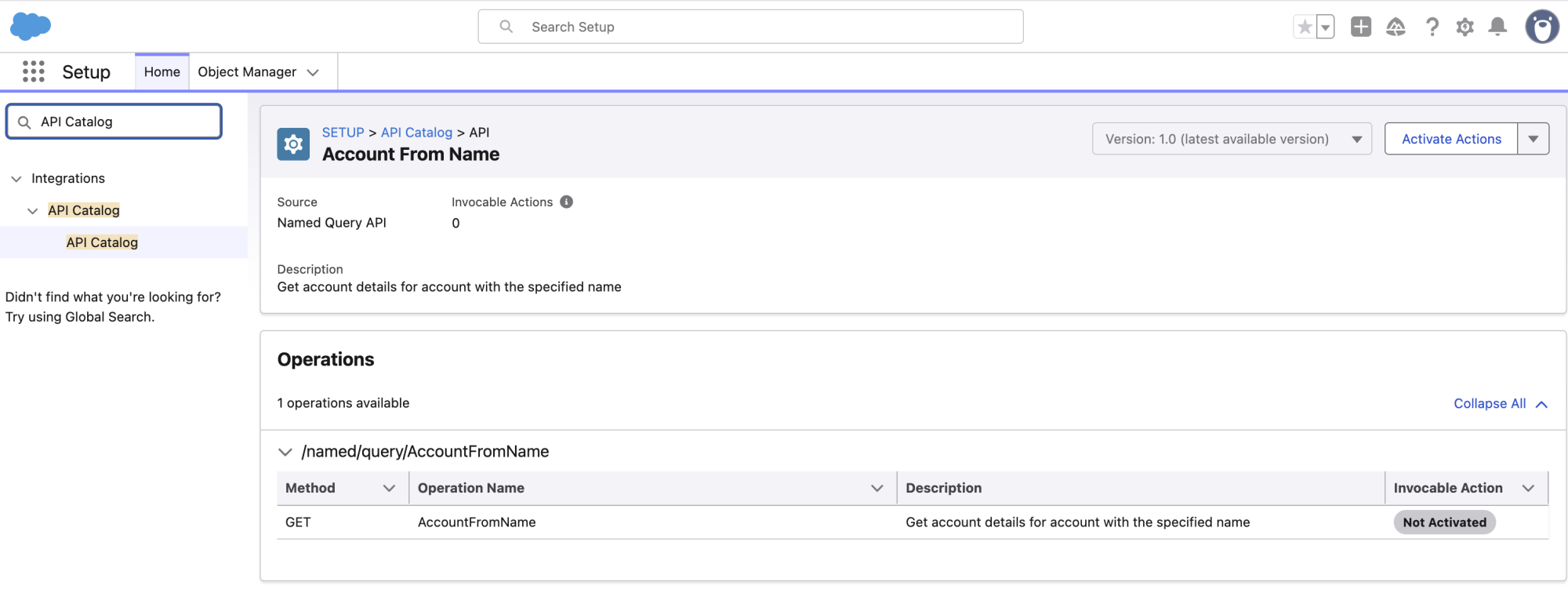Screen dimensions: 1568x593
Task: Click the Salesforce cloud logo
Action: pyautogui.click(x=31, y=26)
